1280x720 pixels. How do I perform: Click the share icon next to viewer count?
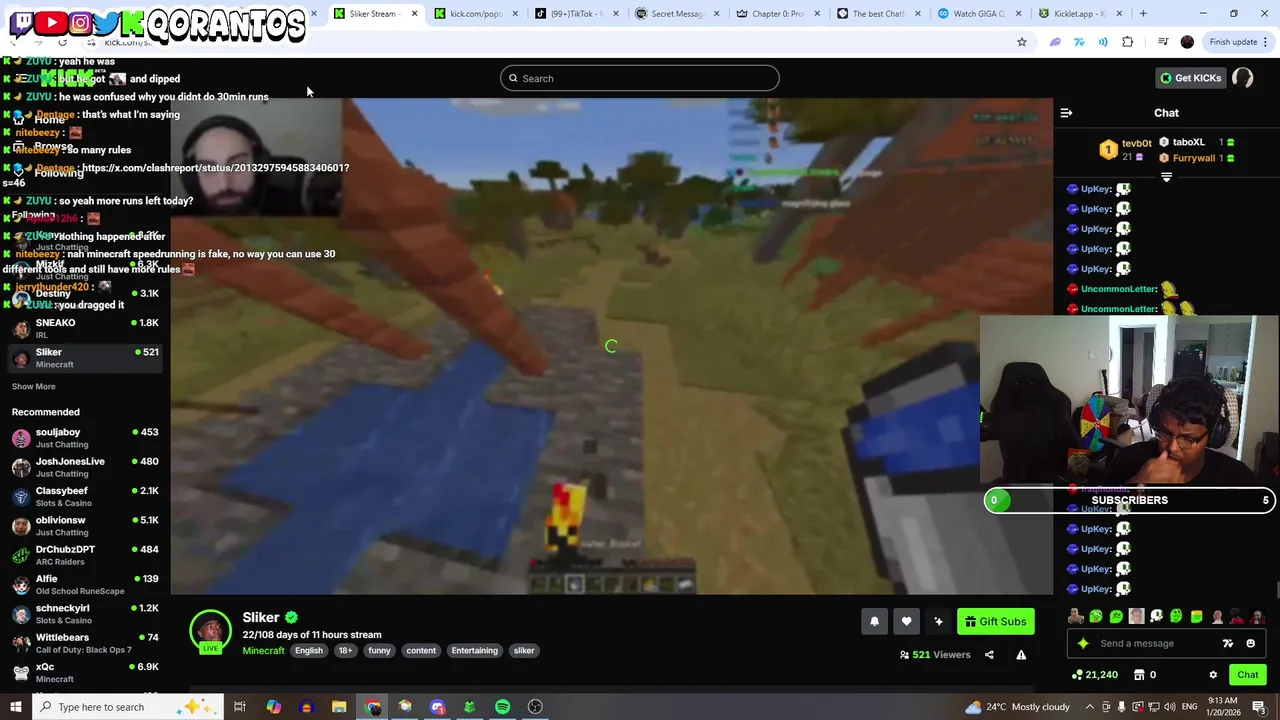(989, 655)
